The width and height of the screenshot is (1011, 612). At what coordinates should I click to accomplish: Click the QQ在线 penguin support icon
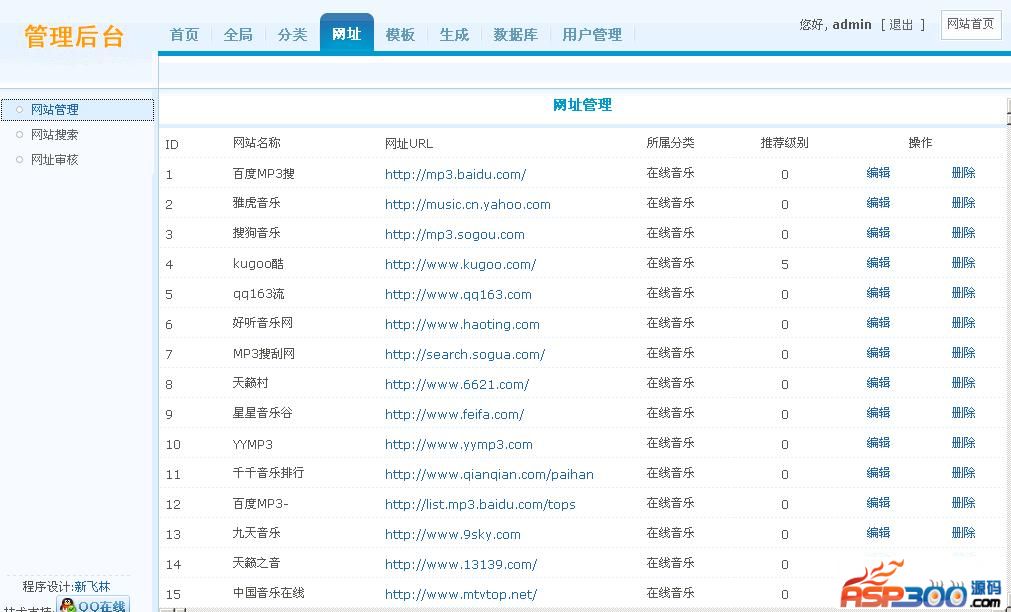click(x=95, y=605)
